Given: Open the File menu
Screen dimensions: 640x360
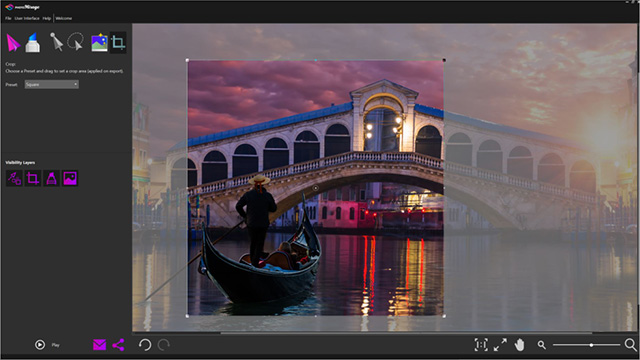Looking at the screenshot, I should (x=8, y=18).
